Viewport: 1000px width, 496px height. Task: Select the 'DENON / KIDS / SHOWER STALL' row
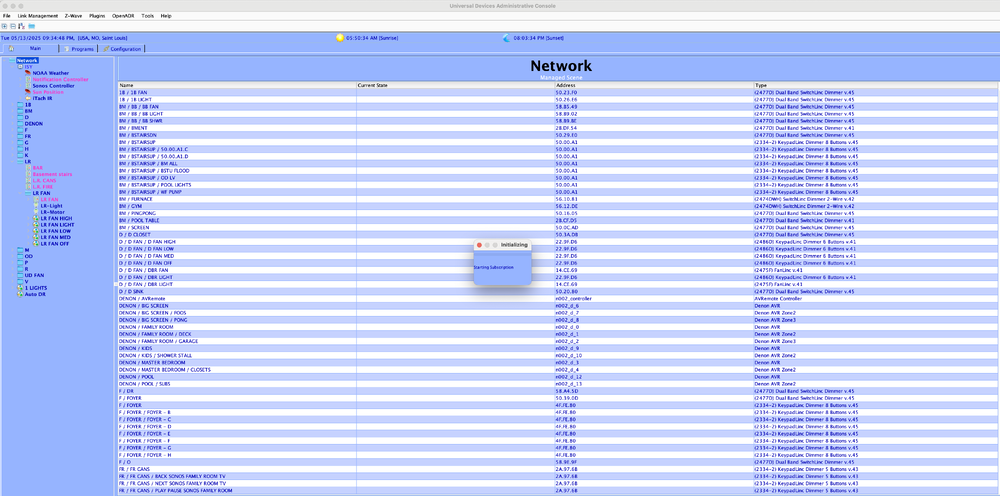(557, 355)
